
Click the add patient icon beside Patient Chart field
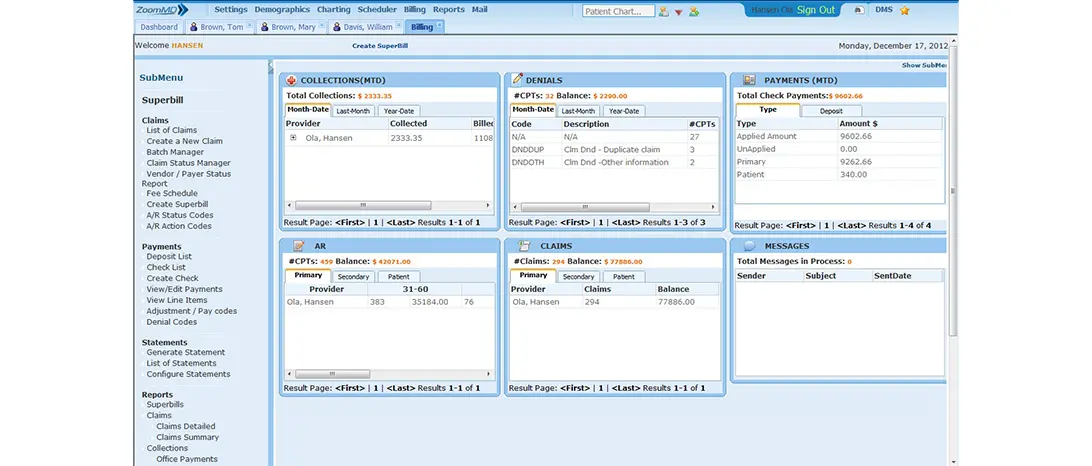click(663, 11)
